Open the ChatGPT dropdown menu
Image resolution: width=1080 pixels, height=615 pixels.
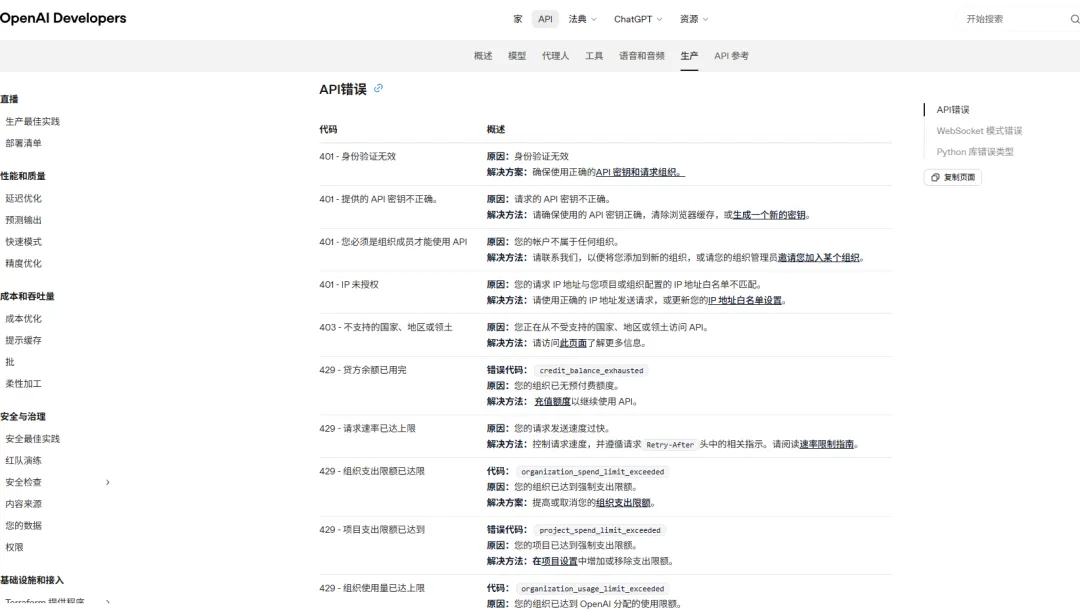point(638,19)
